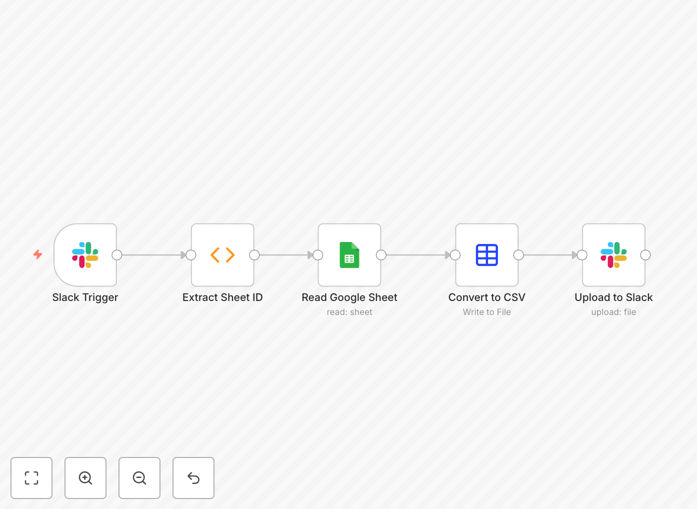The height and width of the screenshot is (509, 697).
Task: Click Upload to Slack input connector
Action: (582, 255)
